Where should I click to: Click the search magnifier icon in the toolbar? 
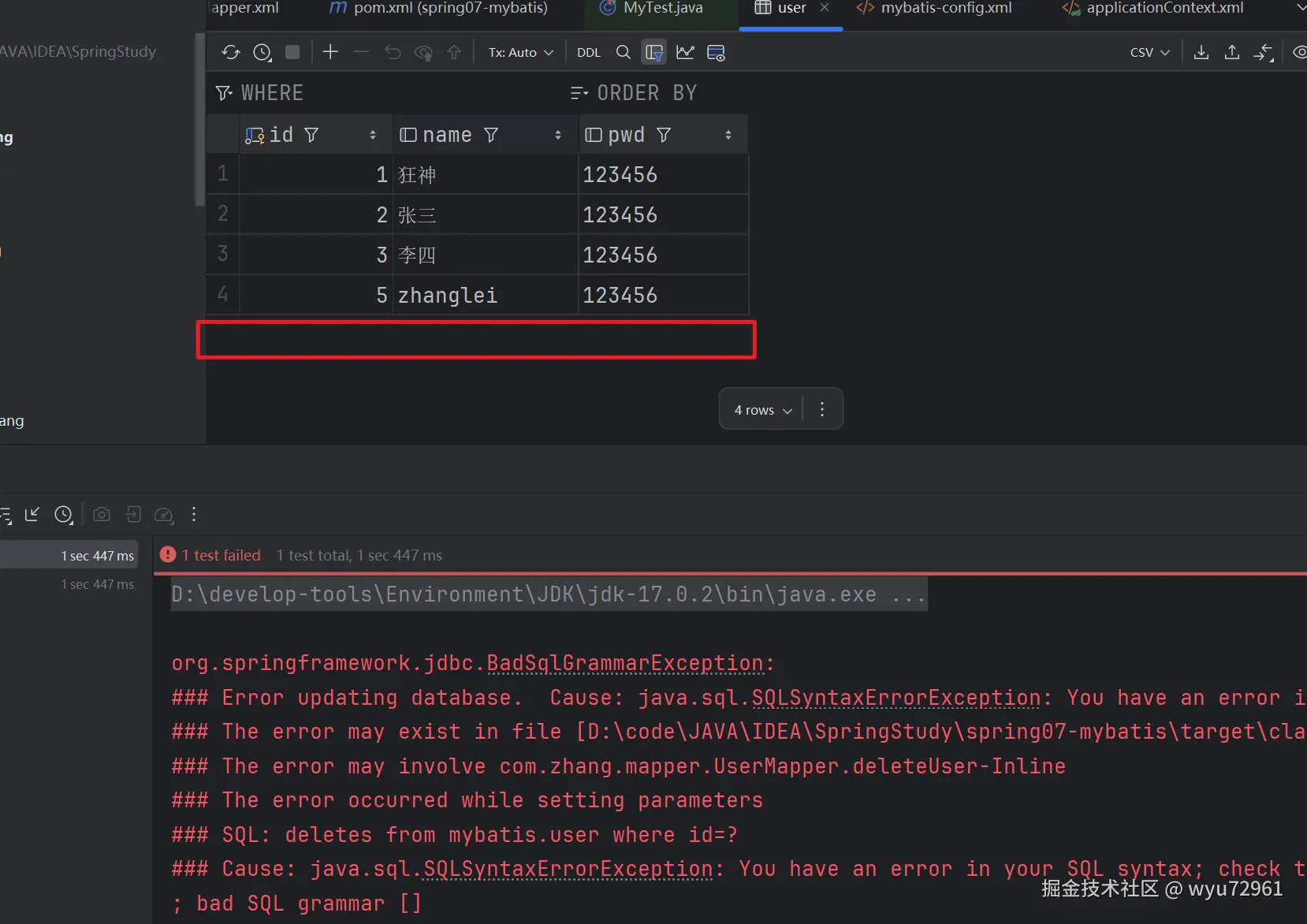(x=623, y=52)
